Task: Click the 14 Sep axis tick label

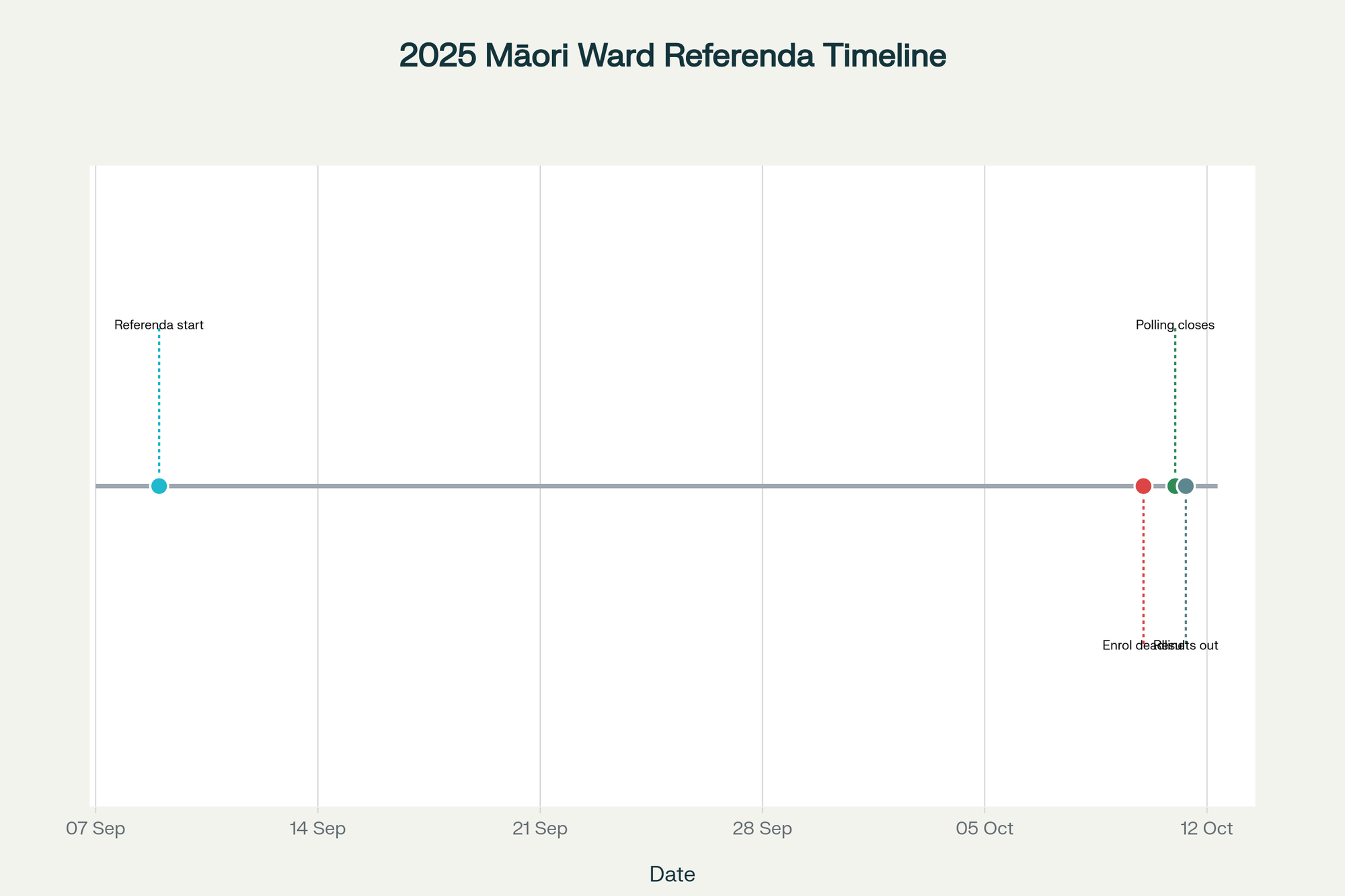Action: coord(317,829)
